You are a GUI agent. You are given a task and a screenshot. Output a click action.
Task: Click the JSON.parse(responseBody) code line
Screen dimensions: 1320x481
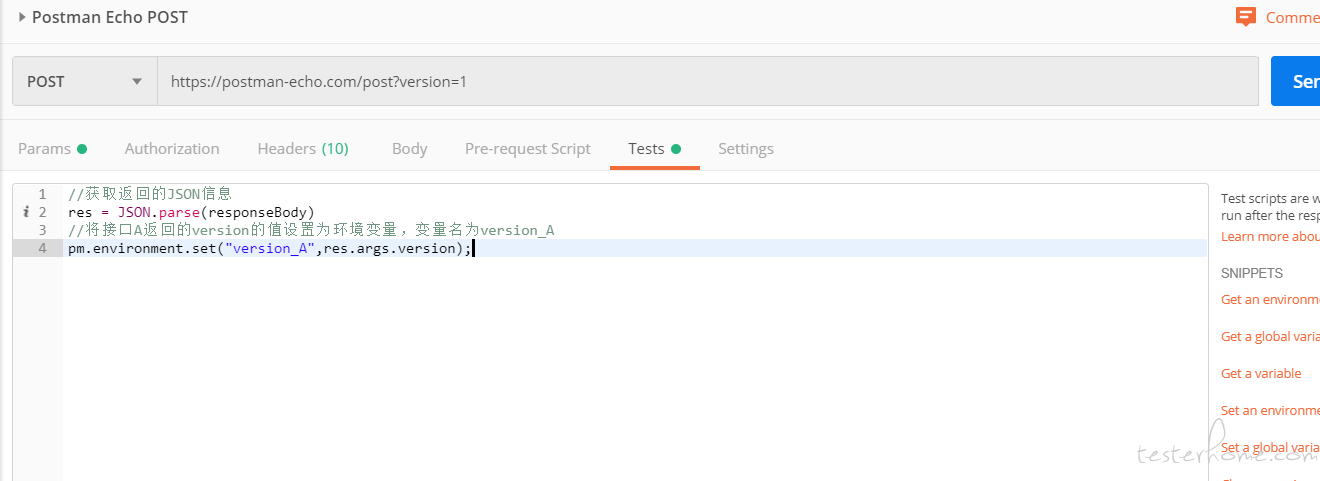191,212
